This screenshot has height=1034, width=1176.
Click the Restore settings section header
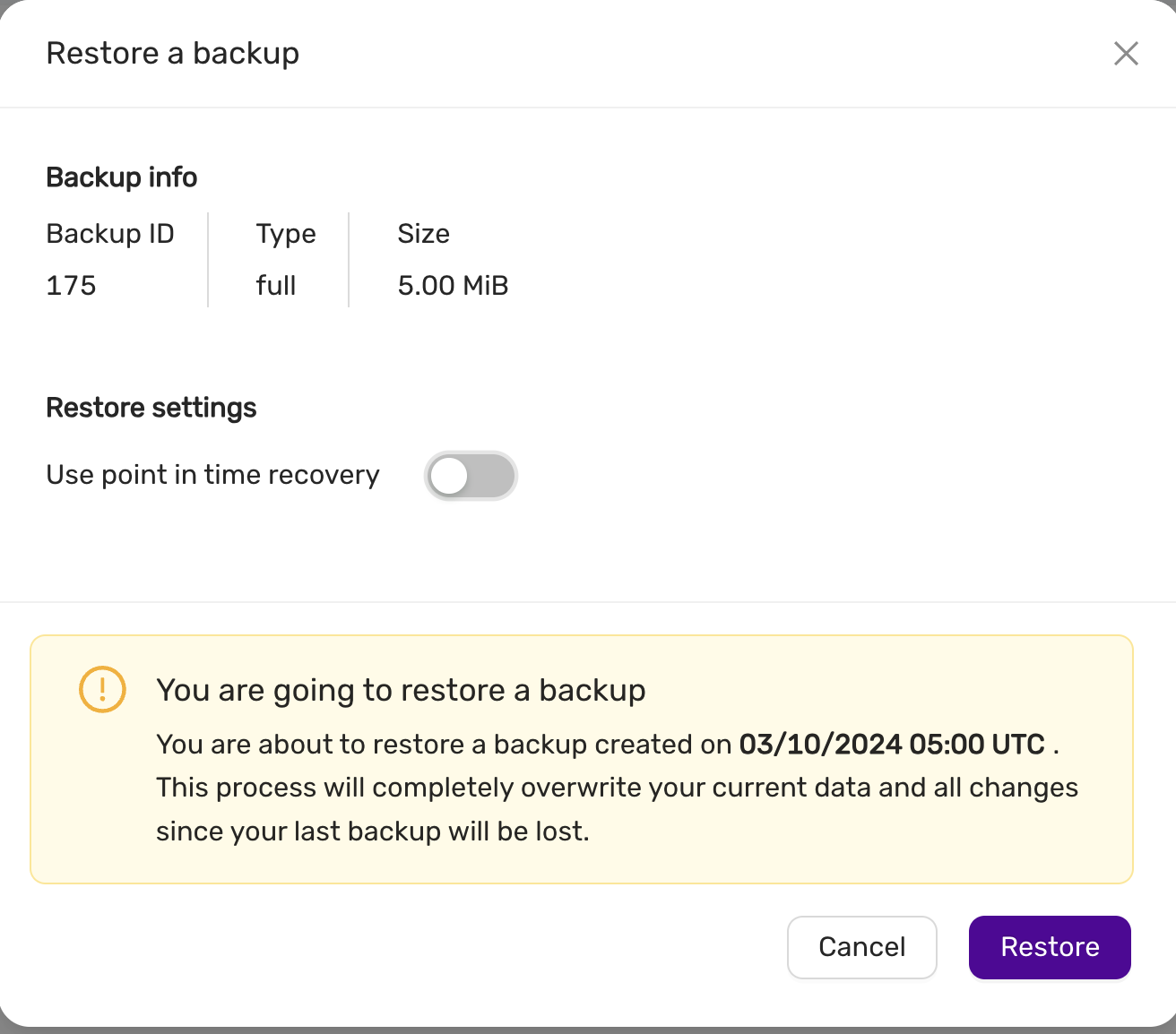point(151,407)
